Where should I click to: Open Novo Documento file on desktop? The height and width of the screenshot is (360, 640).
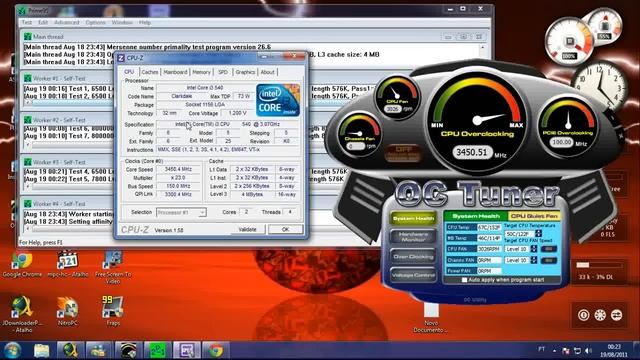pos(431,318)
